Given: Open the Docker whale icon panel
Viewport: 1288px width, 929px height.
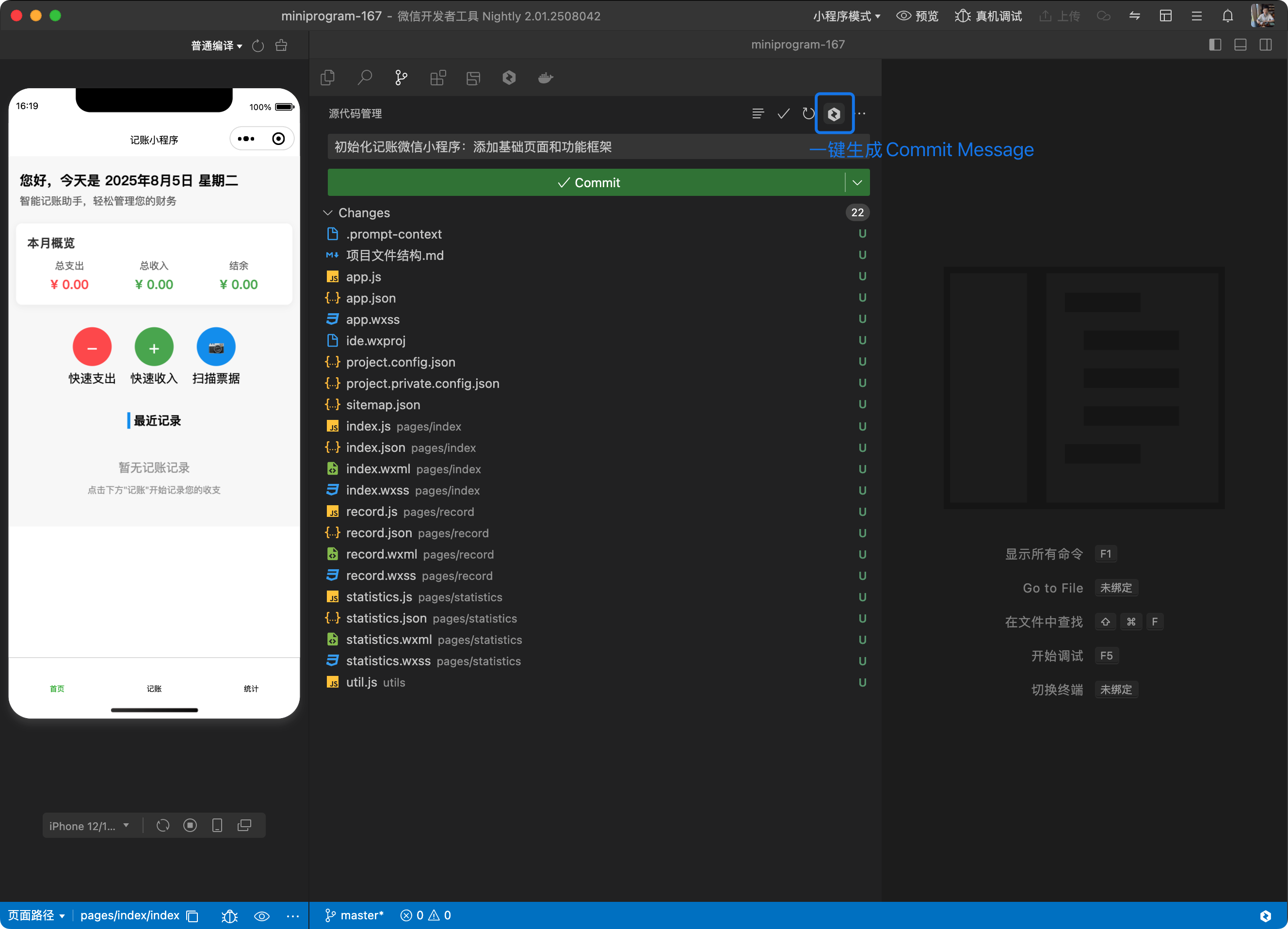Looking at the screenshot, I should [545, 78].
